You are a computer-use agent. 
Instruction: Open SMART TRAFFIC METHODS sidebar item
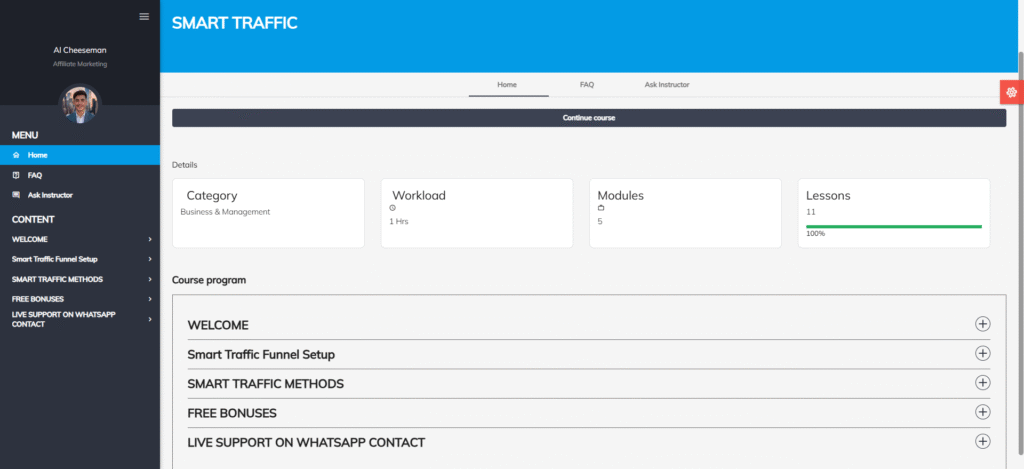pos(80,280)
